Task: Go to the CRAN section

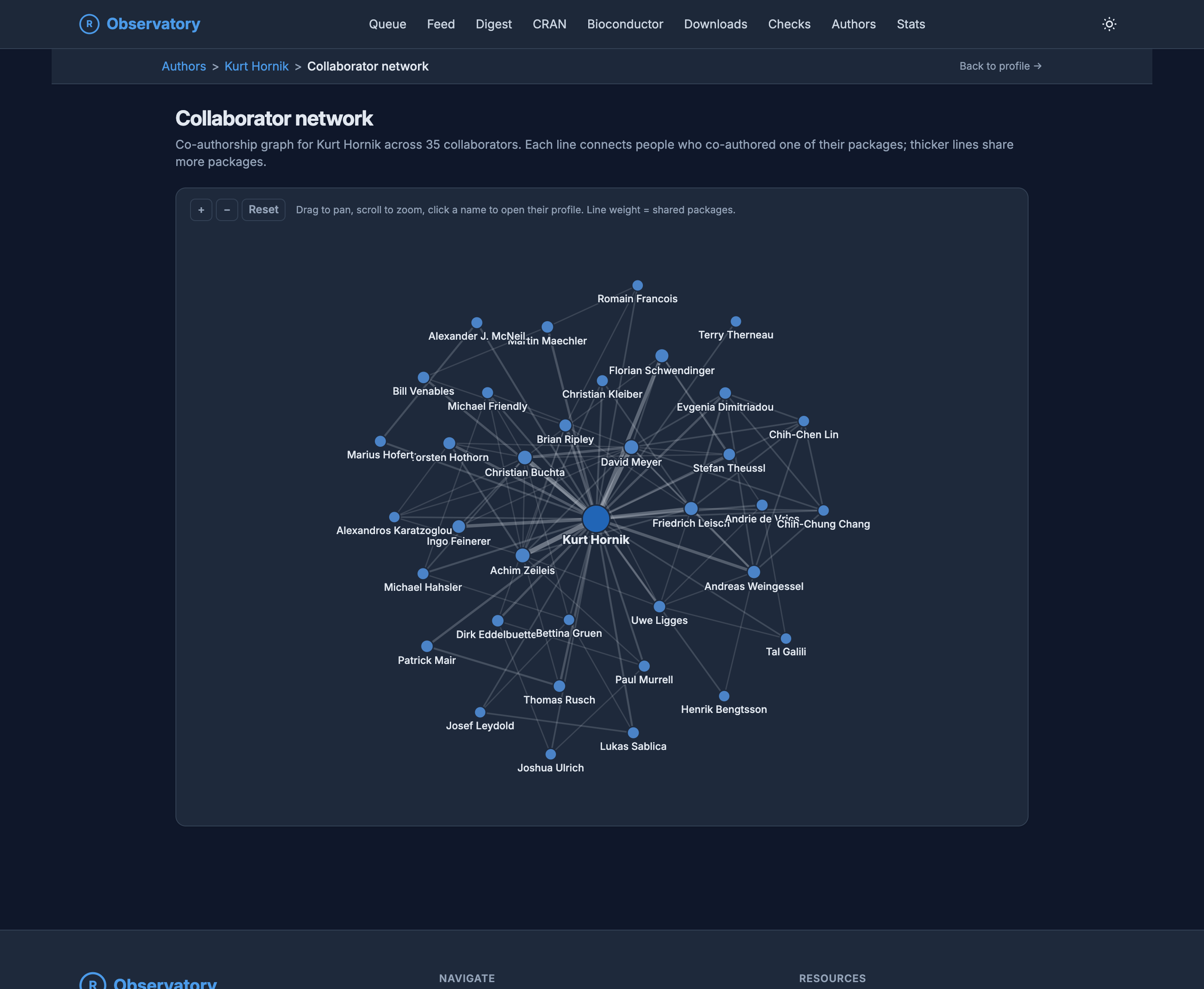Action: click(550, 24)
